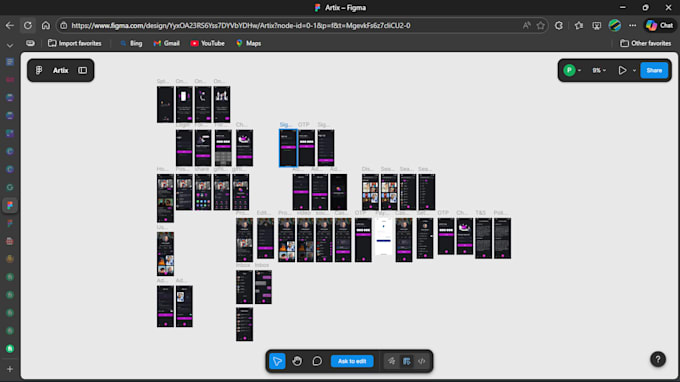Viewport: 680px width, 382px height.
Task: Expand the arrow next to P avatar
Action: point(579,70)
